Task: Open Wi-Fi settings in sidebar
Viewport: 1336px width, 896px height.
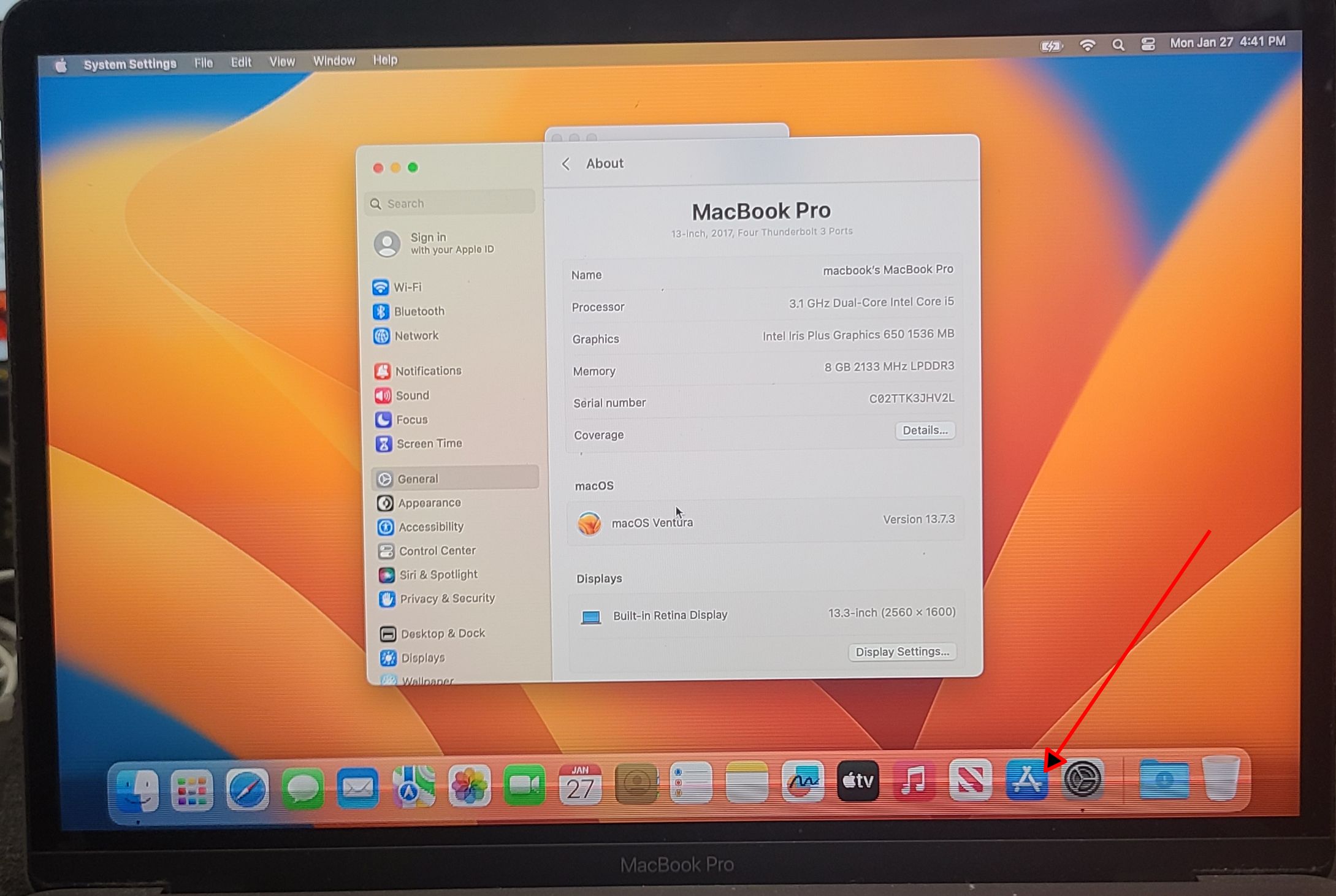Action: (407, 287)
